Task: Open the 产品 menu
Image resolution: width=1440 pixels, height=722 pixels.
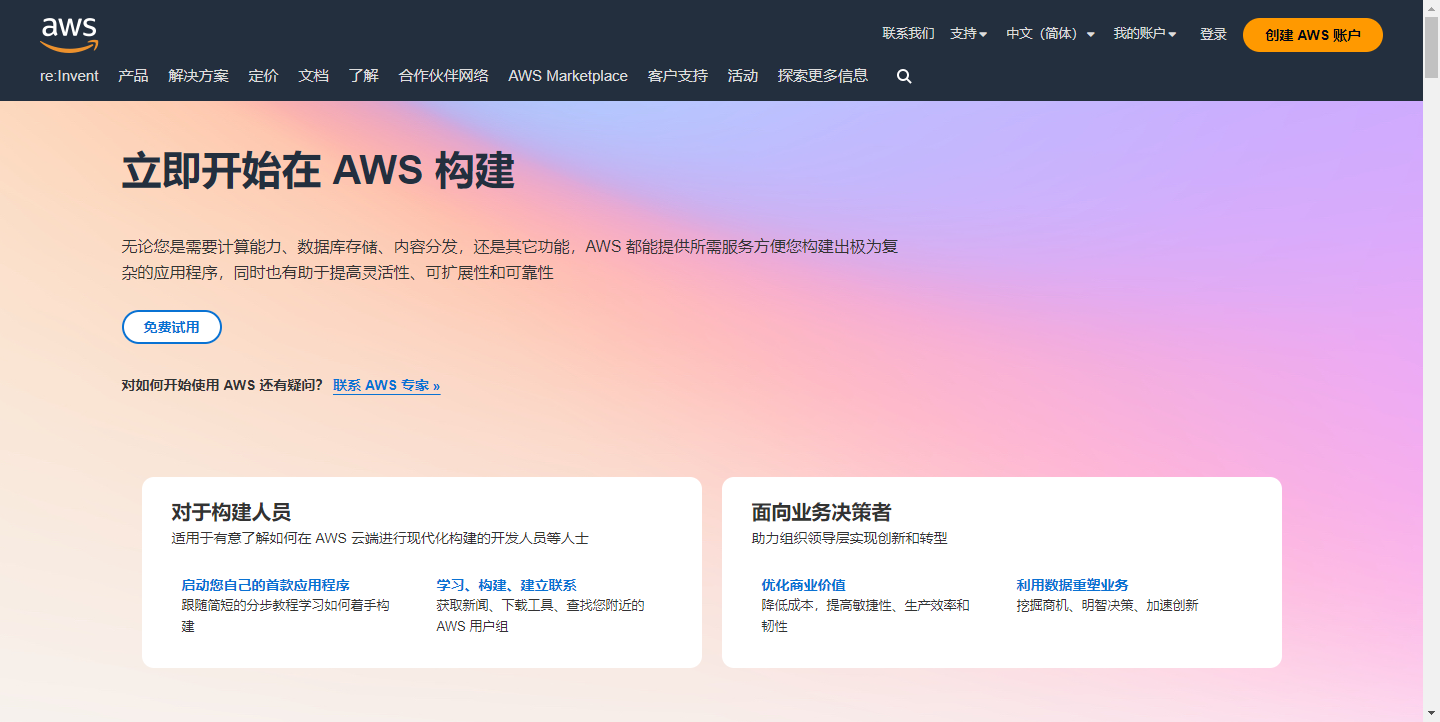Action: (x=133, y=76)
